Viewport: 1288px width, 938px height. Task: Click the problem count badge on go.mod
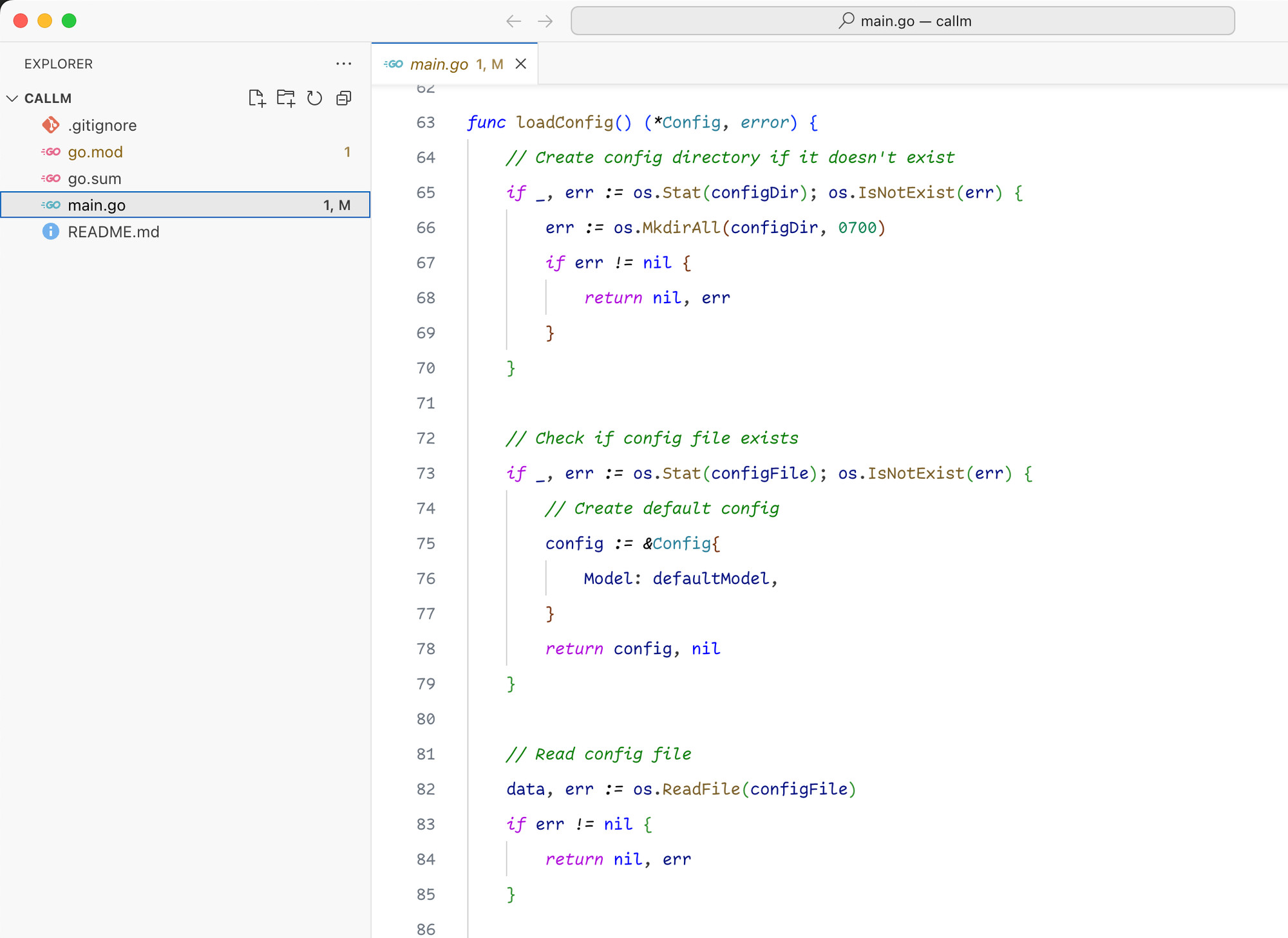click(x=347, y=152)
